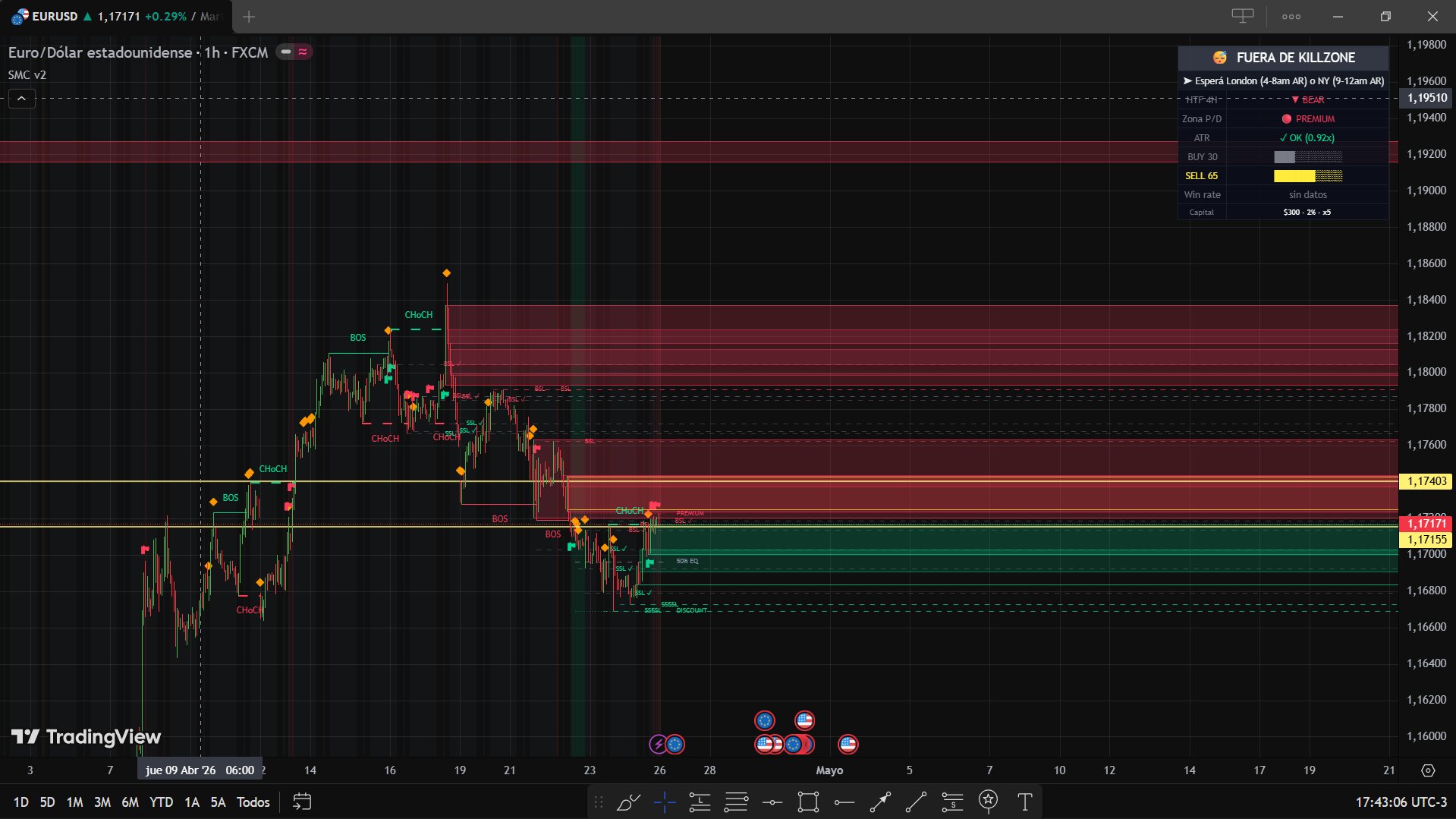This screenshot has height=819, width=1456.
Task: Select the trend line drawing tool
Action: [915, 802]
